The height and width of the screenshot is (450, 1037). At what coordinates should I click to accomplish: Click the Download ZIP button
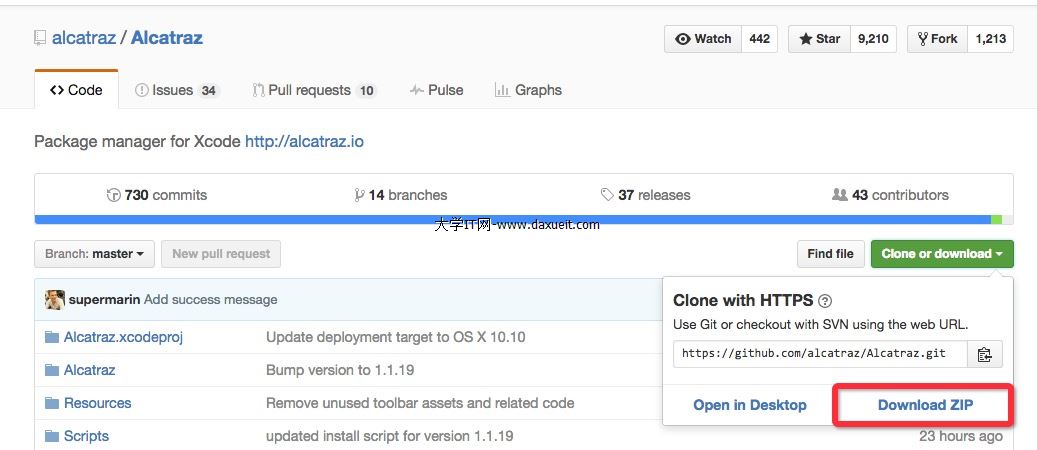point(925,405)
